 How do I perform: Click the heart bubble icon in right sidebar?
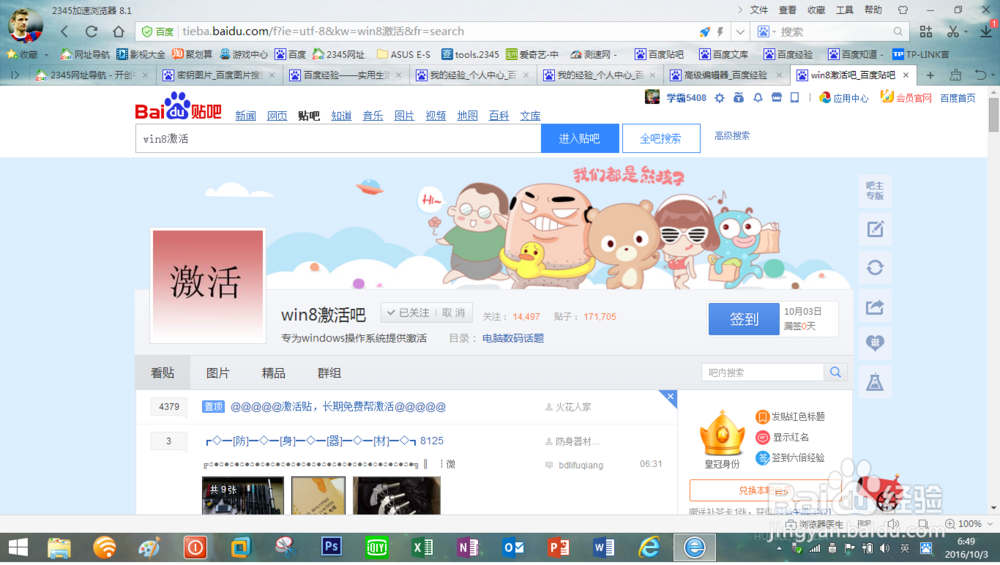(x=875, y=343)
